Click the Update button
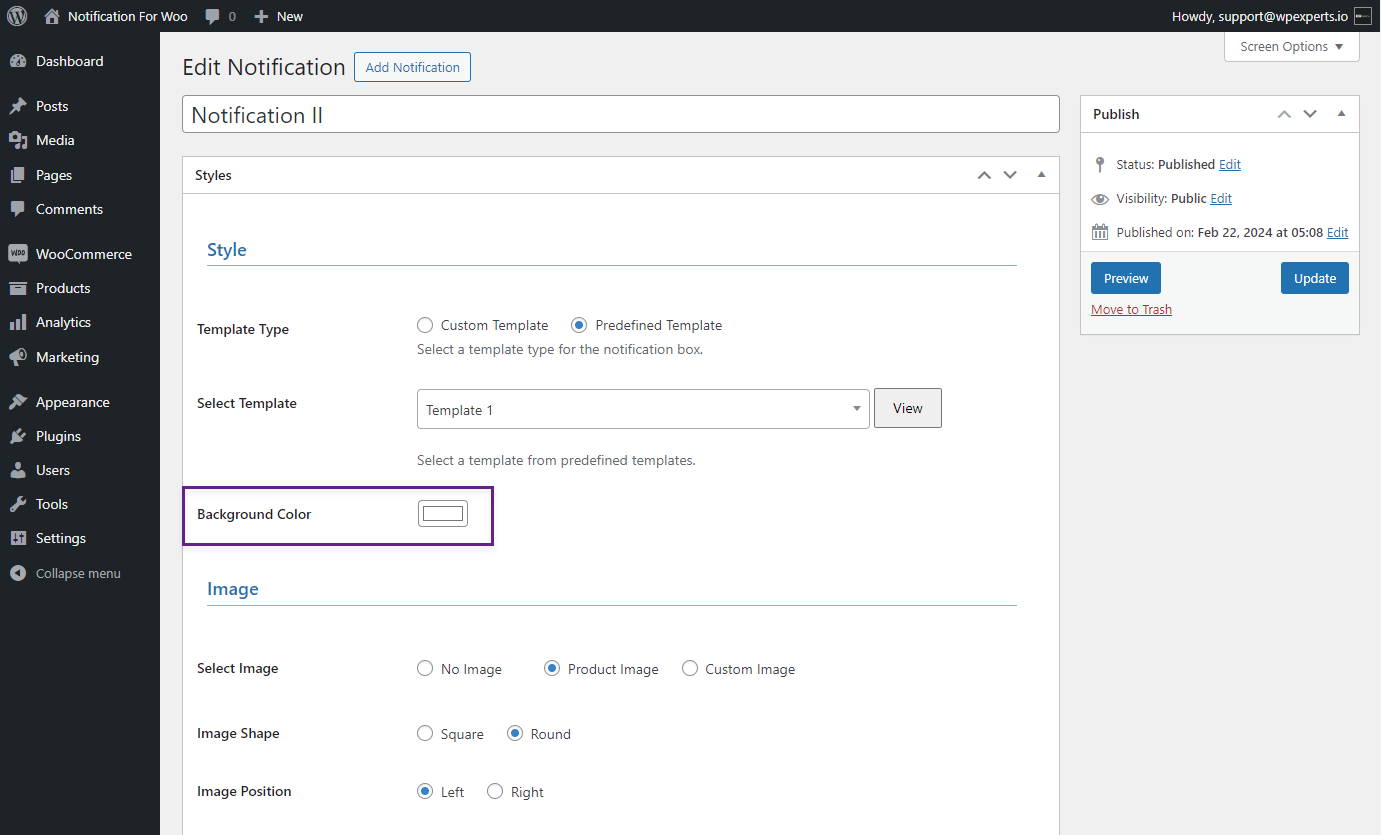 click(1315, 278)
